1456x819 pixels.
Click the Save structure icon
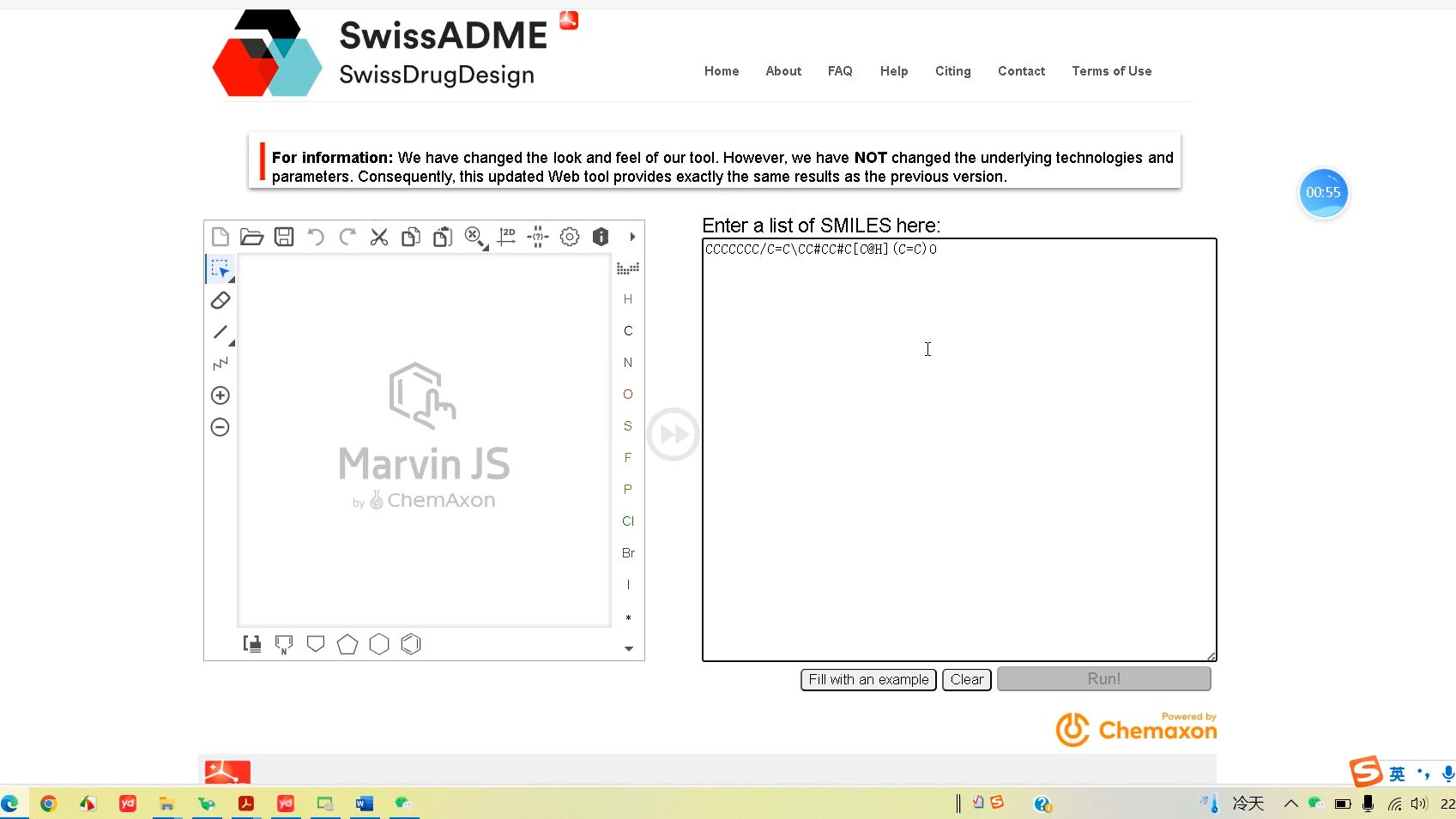(284, 237)
